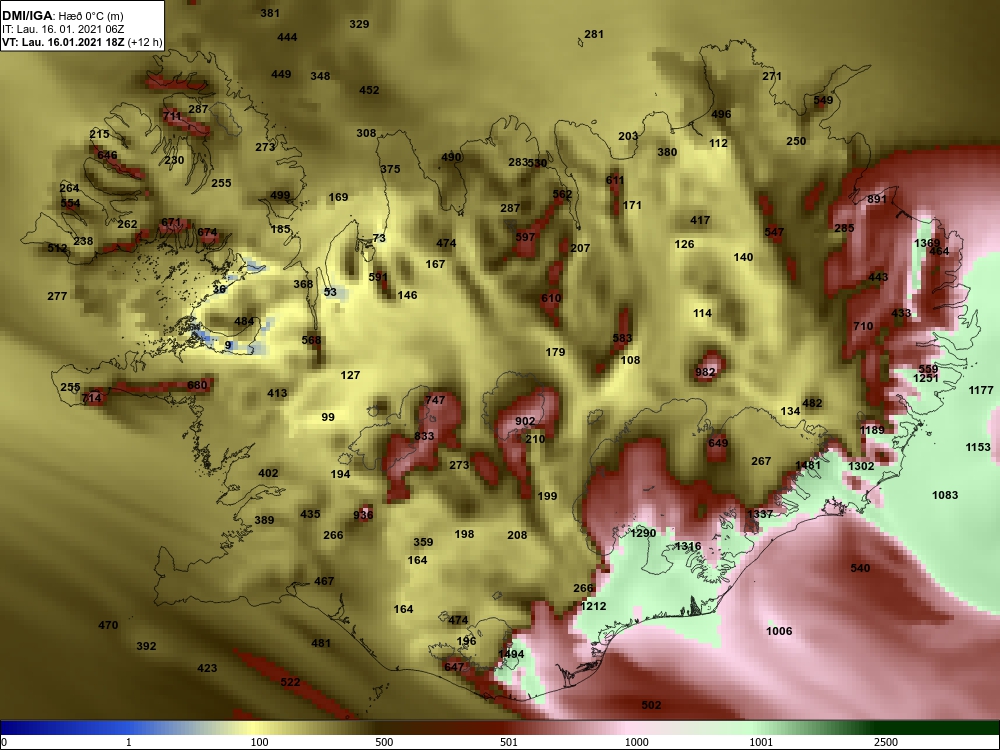Image resolution: width=1000 pixels, height=750 pixels.
Task: Click the single-digit map value 9
Action: 228,346
